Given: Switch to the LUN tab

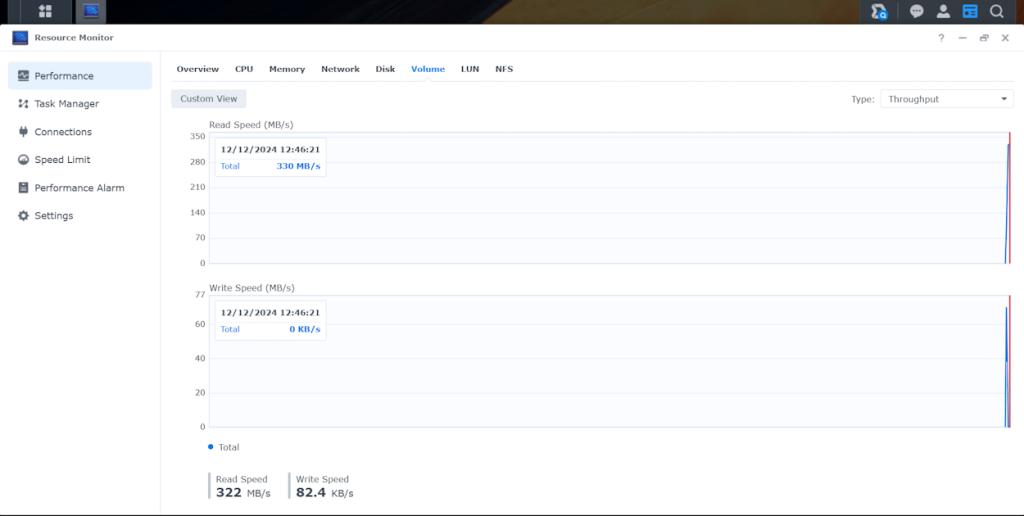Looking at the screenshot, I should pyautogui.click(x=470, y=69).
